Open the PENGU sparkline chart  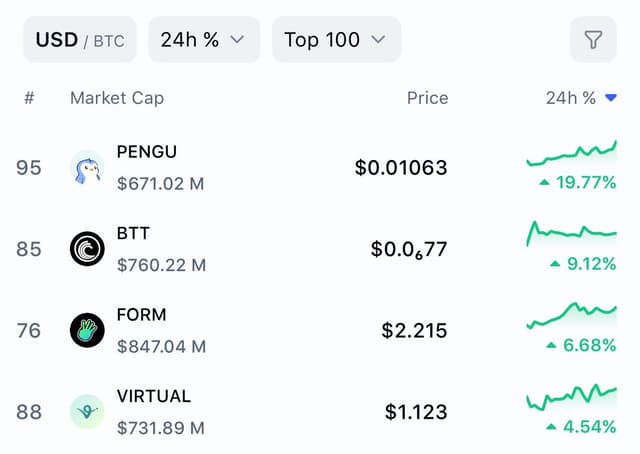(571, 153)
